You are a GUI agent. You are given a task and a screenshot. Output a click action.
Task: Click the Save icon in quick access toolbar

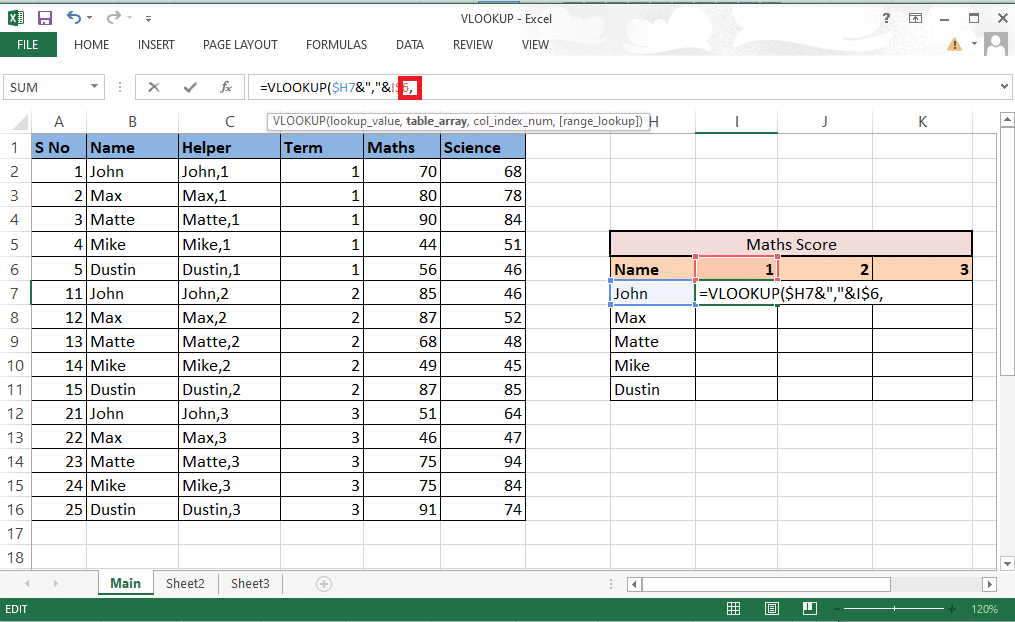pos(45,18)
